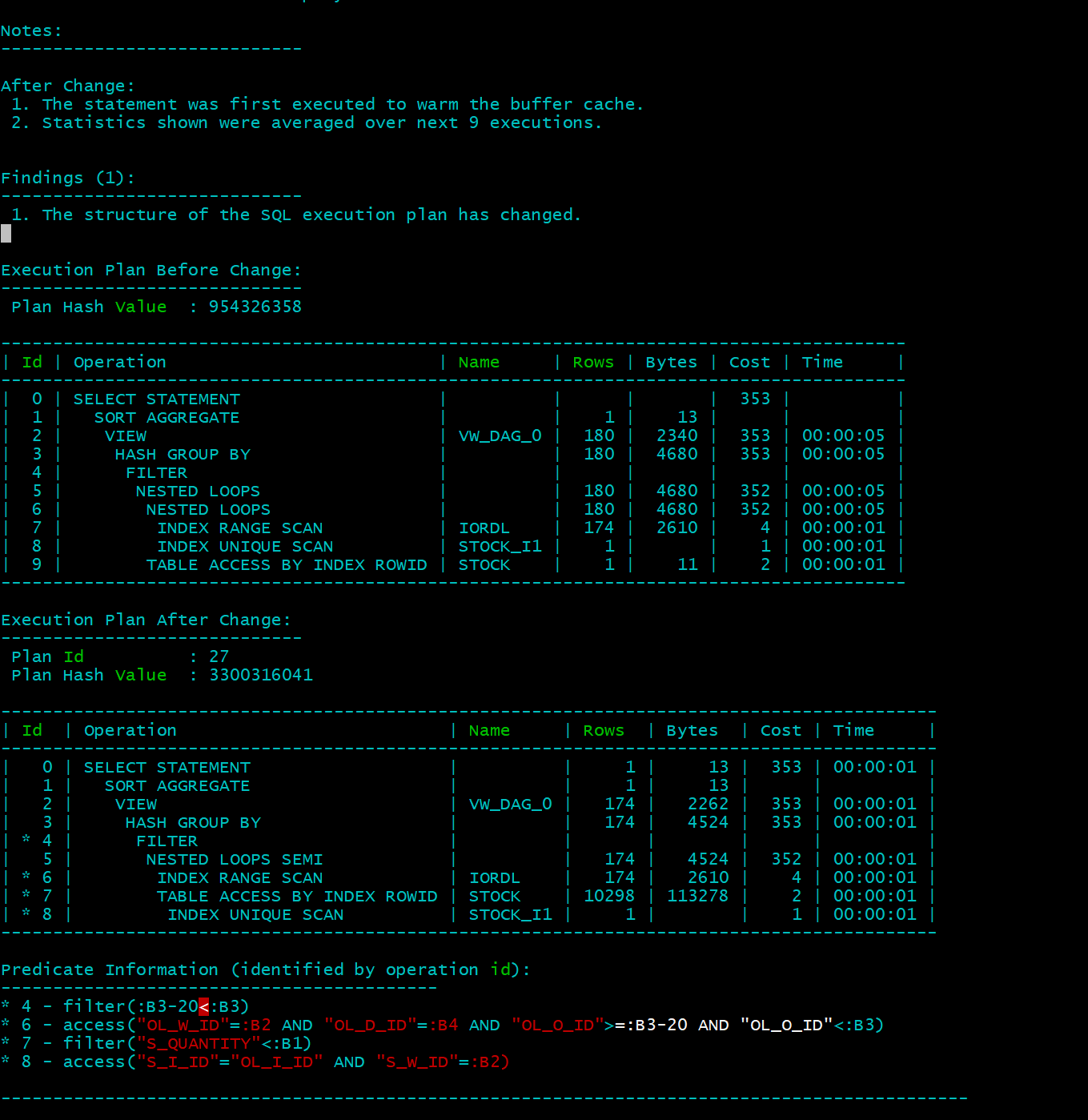Screen dimensions: 1088x1120
Task: Click 'Rows' column header in the After table
Action: click(x=604, y=731)
